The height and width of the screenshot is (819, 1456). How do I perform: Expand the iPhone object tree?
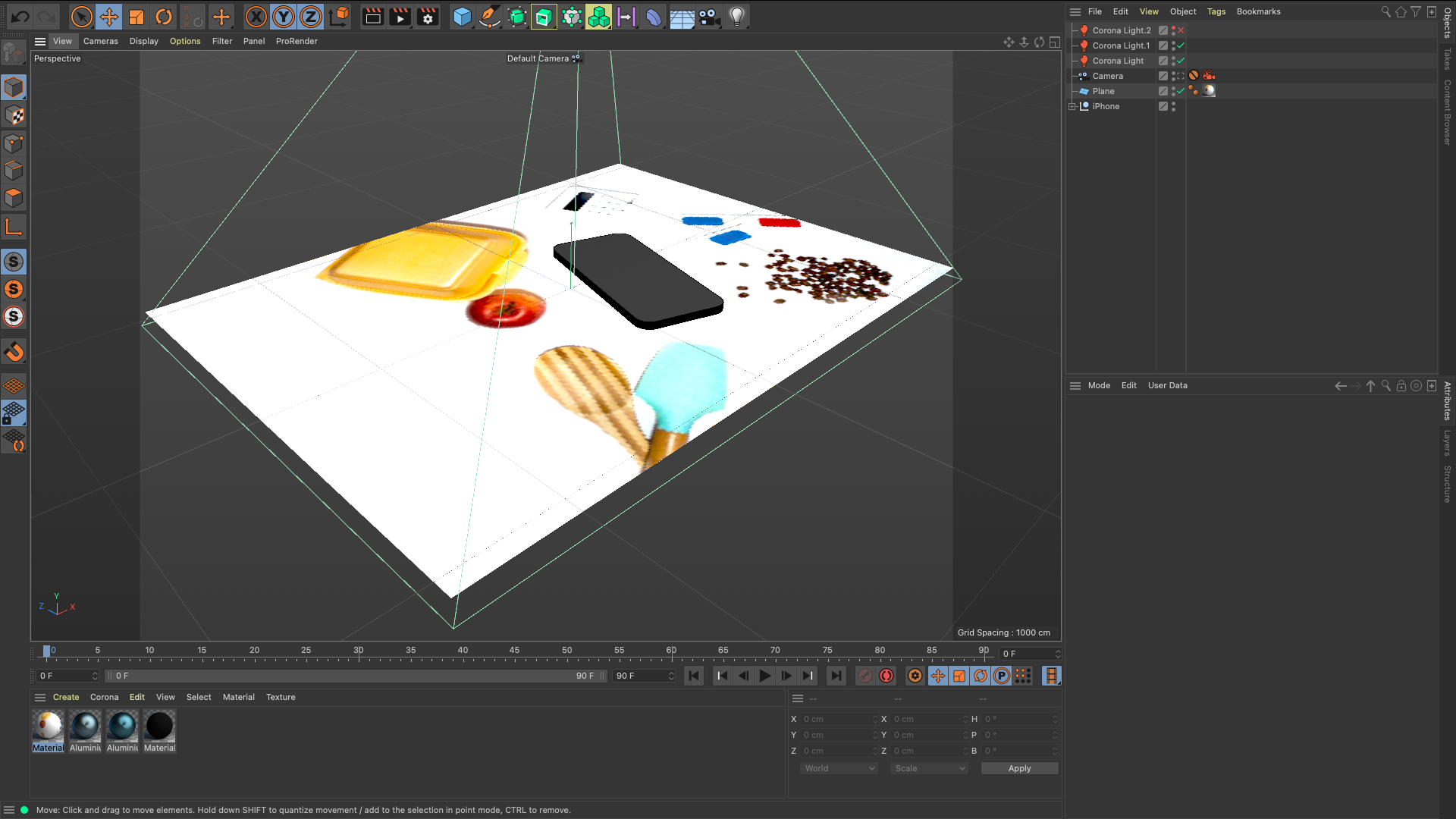coord(1072,106)
